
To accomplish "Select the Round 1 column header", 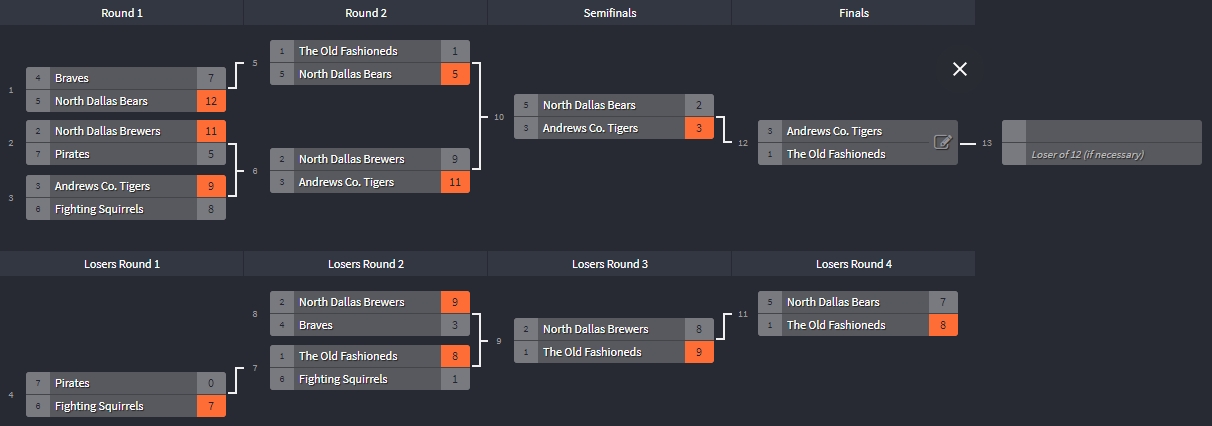I will 122,13.
